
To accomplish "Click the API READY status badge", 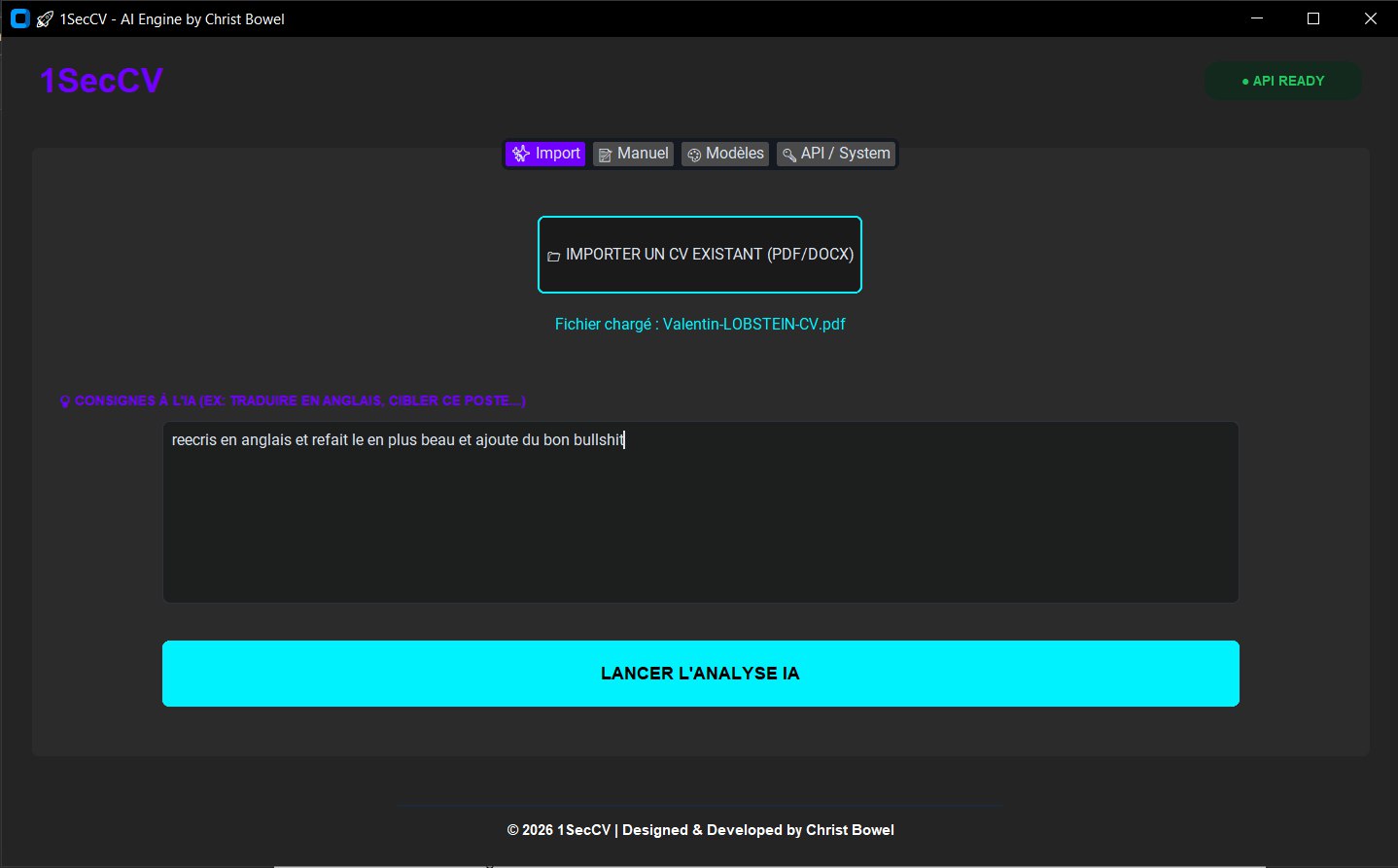I will click(1282, 81).
